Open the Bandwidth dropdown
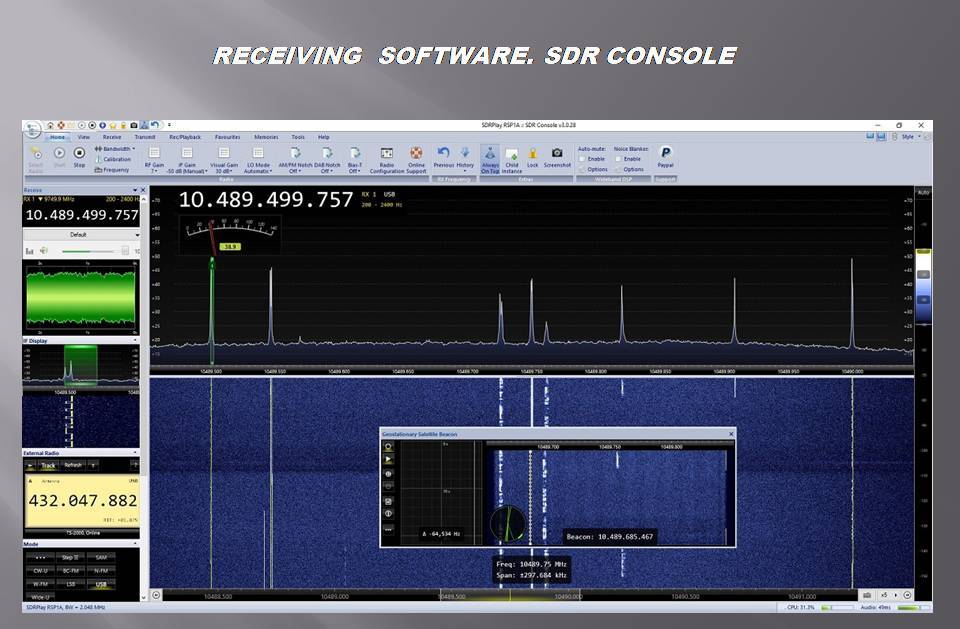Image resolution: width=960 pixels, height=629 pixels. 115,149
